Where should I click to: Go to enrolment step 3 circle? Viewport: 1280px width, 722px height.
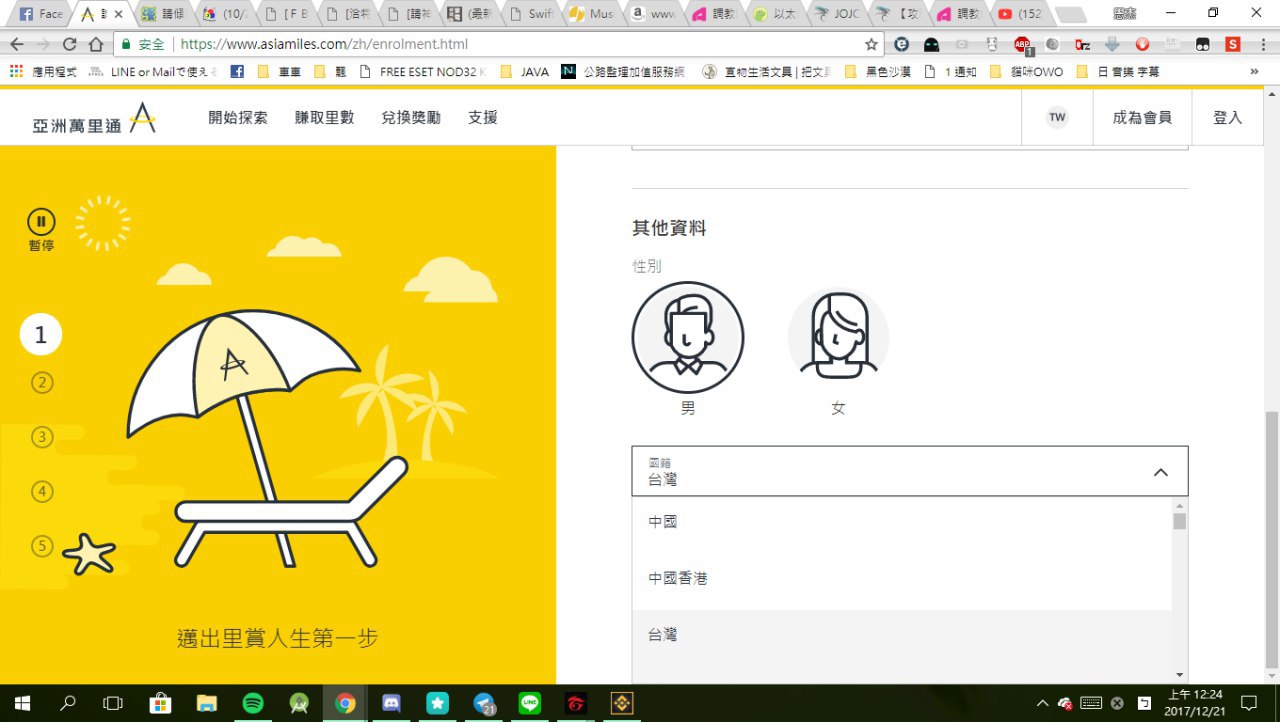click(x=42, y=437)
